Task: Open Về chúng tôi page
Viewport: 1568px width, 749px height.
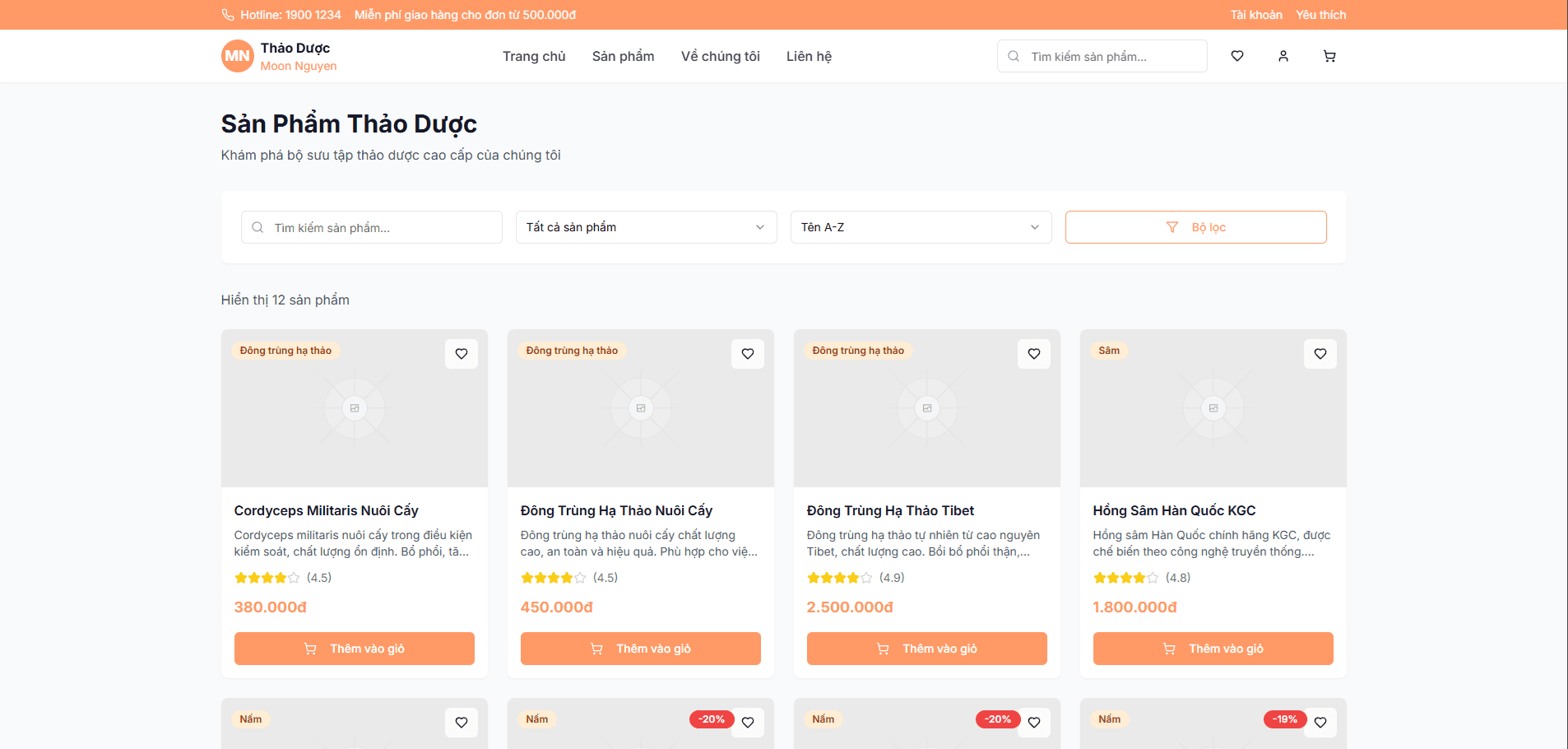Action: (721, 56)
